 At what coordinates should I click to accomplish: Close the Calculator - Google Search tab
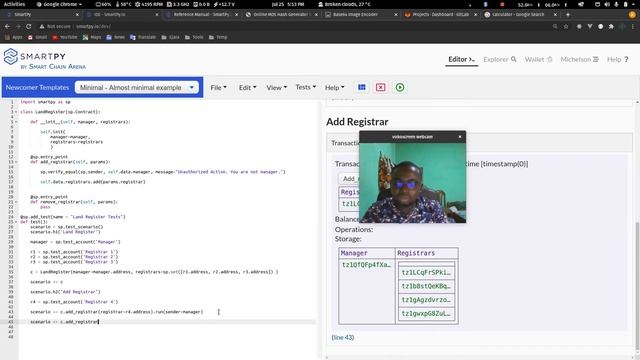555,14
